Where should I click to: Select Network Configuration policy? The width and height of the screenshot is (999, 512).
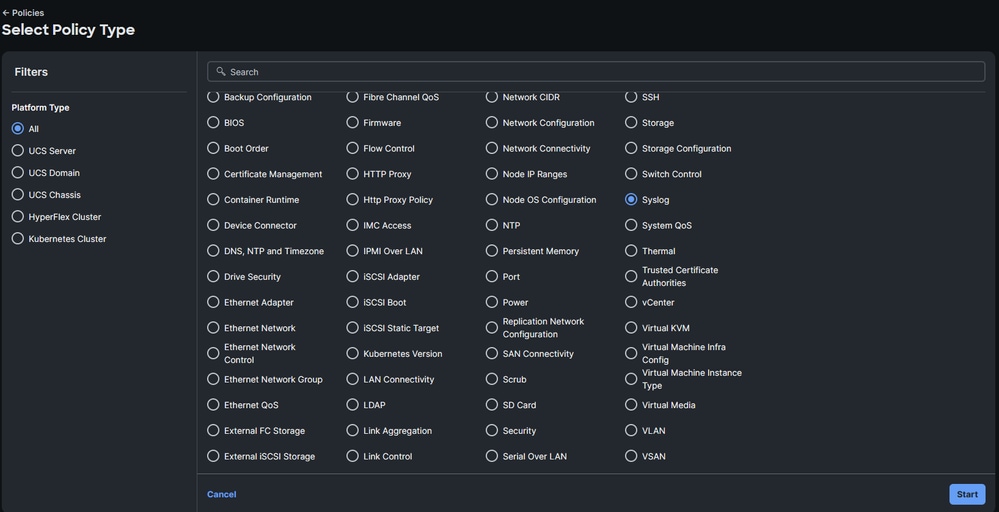pos(492,122)
